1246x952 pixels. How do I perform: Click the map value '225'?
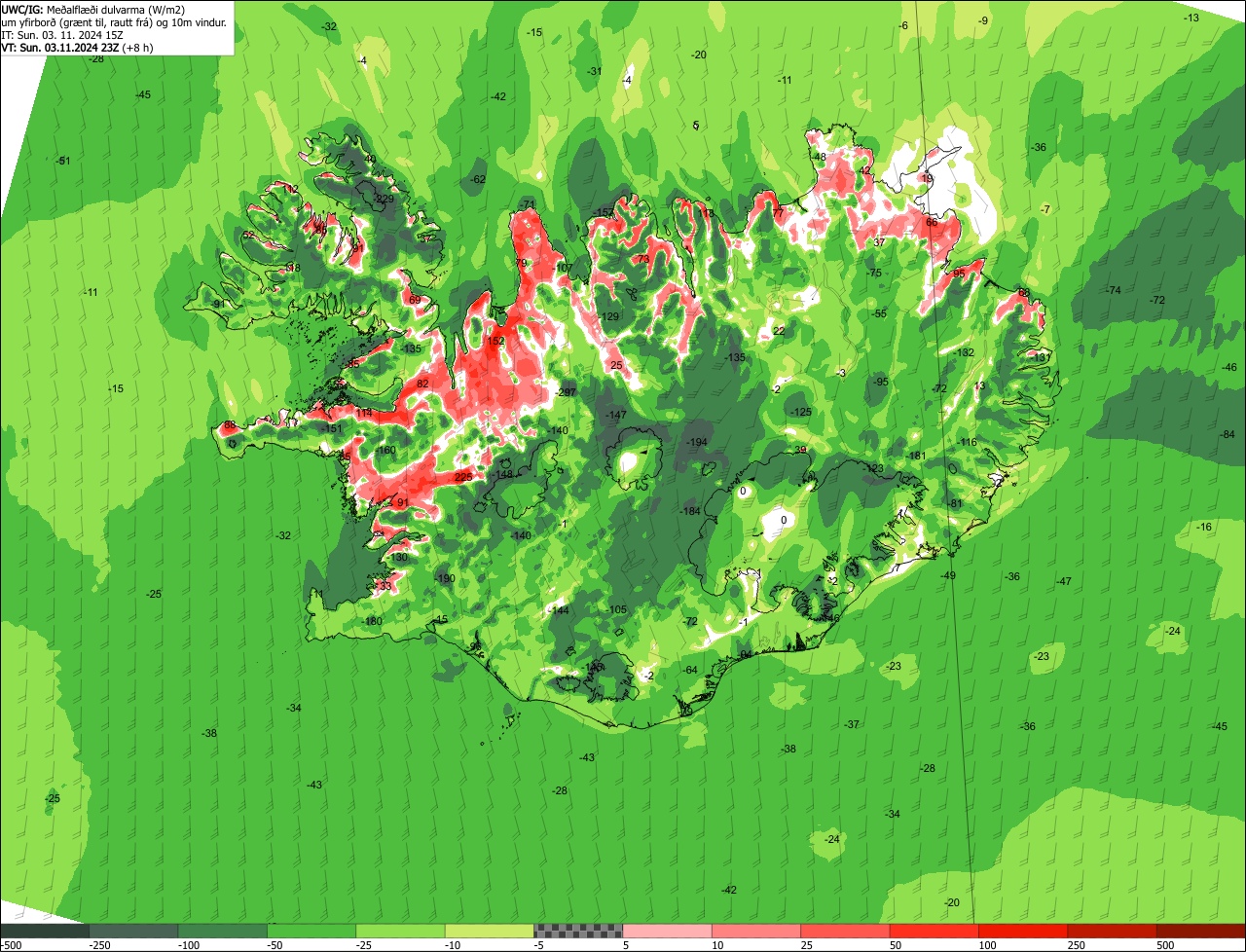click(463, 477)
